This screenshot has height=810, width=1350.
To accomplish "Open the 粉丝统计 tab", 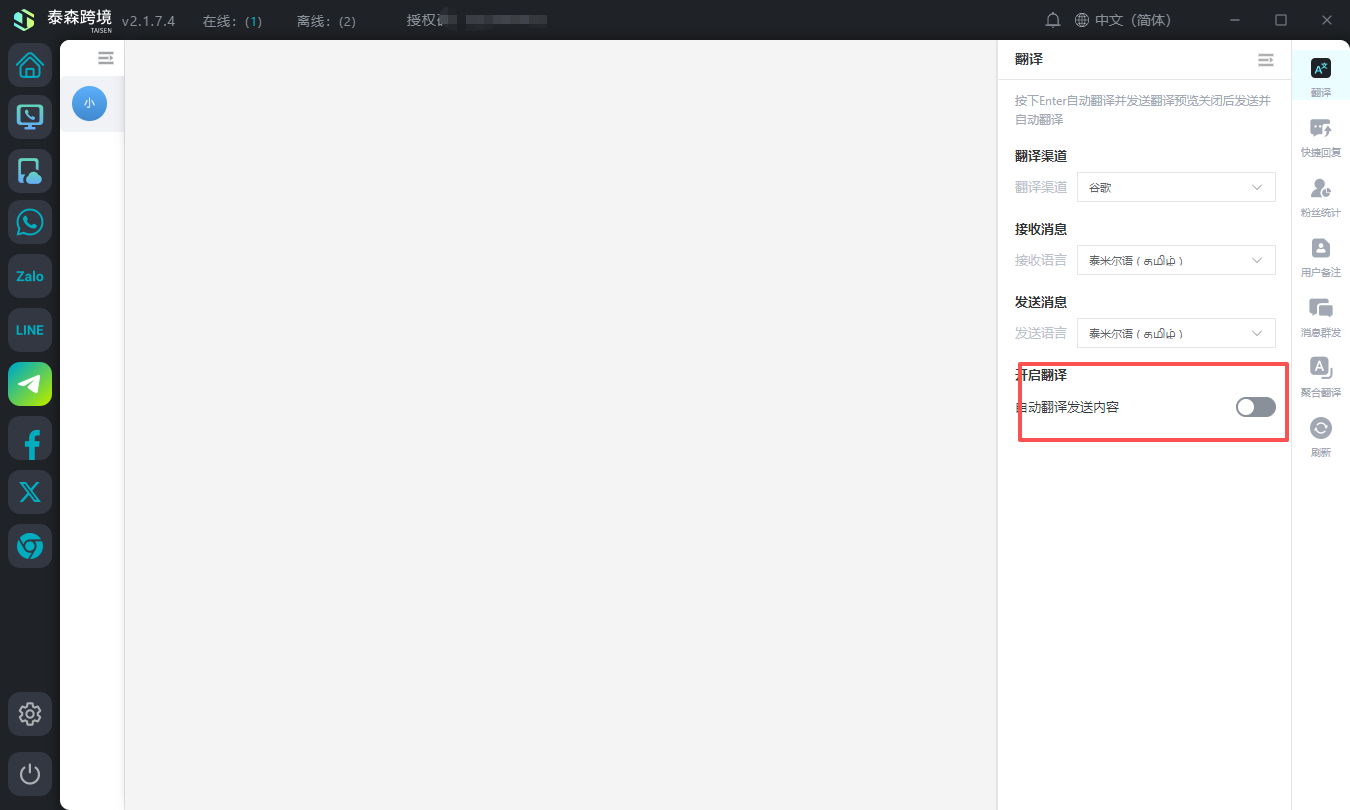I will tap(1320, 197).
